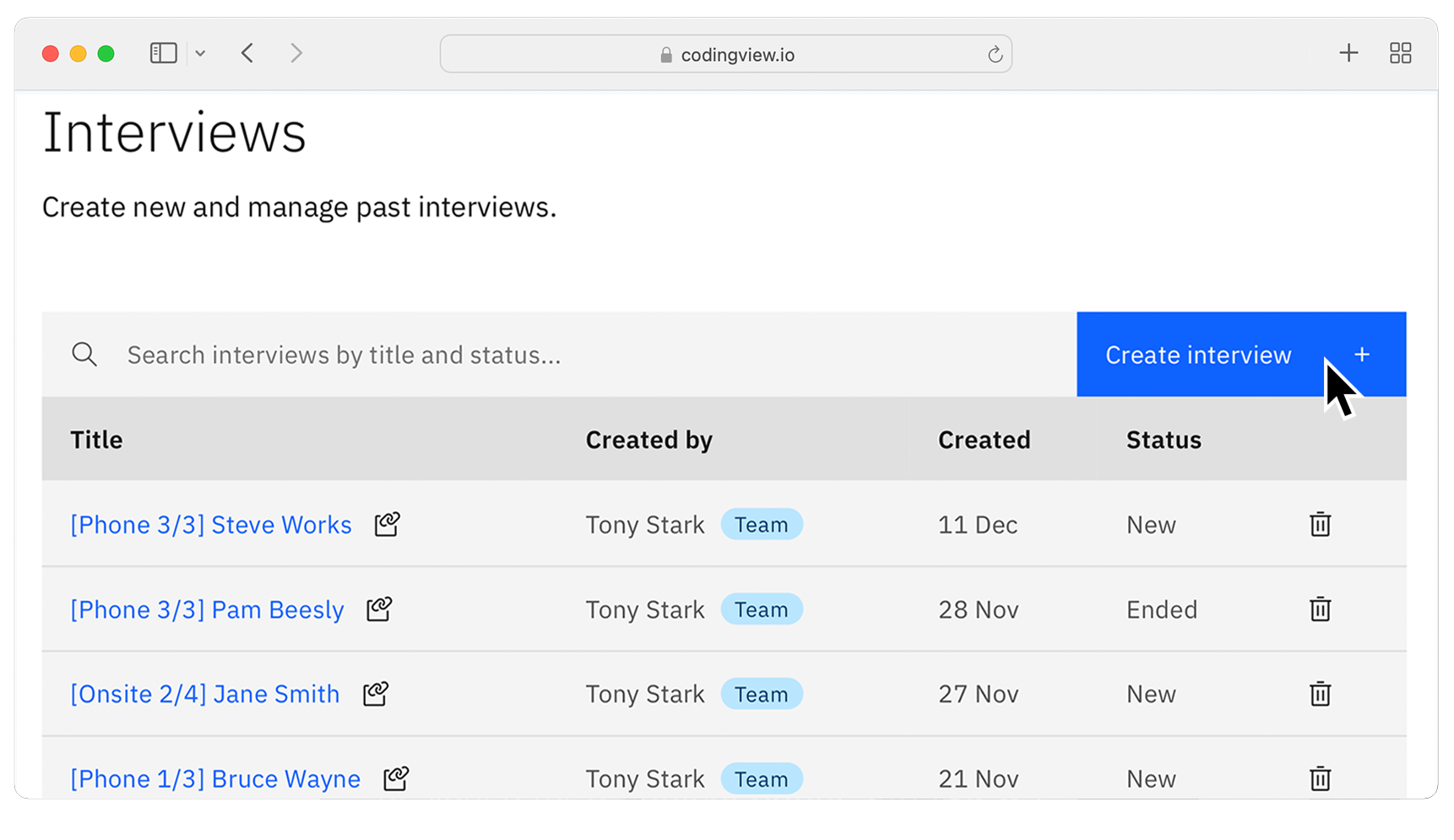Select the 27 Nov created date

(979, 694)
